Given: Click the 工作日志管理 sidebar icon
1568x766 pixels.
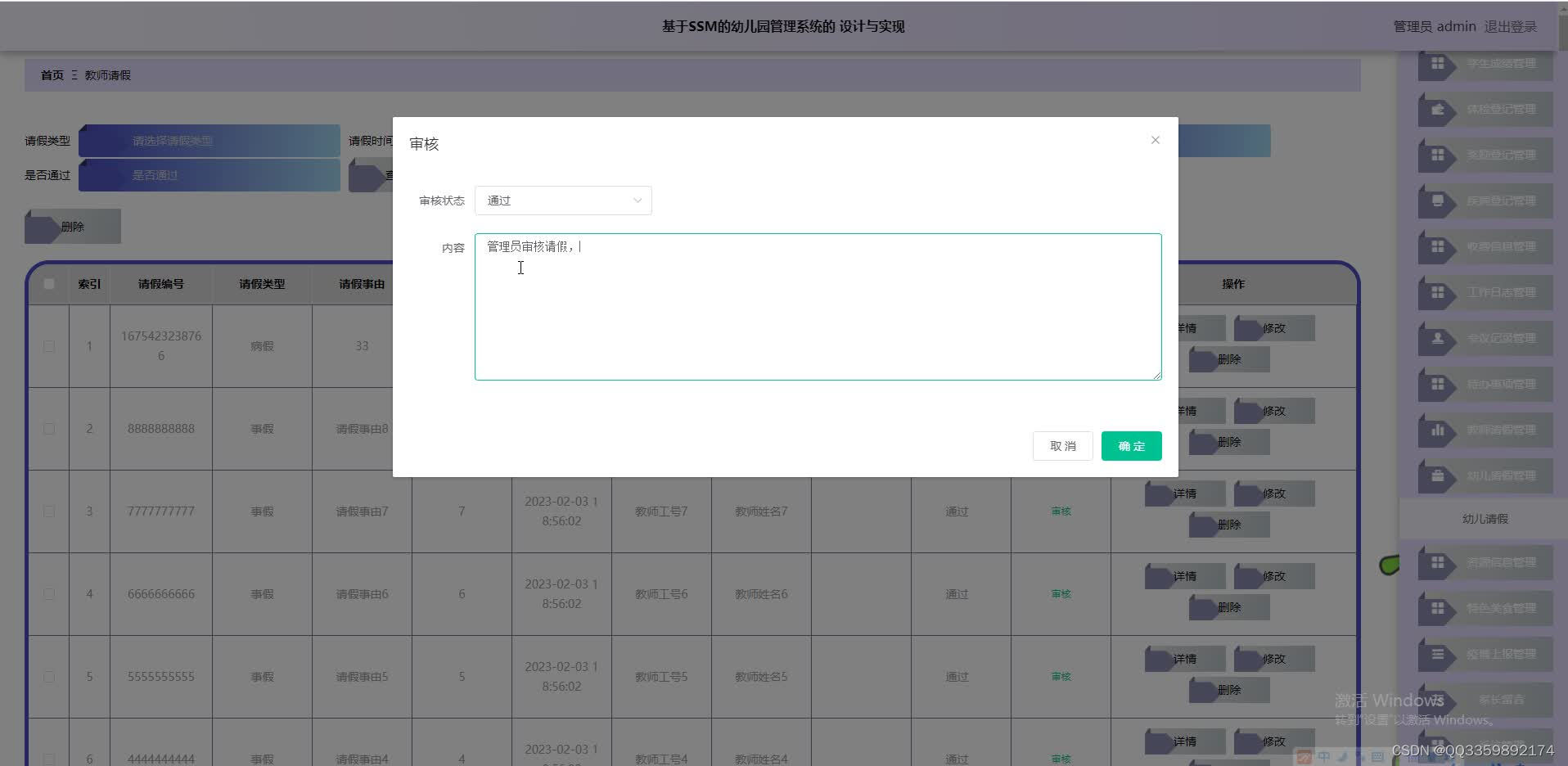Looking at the screenshot, I should (x=1437, y=292).
